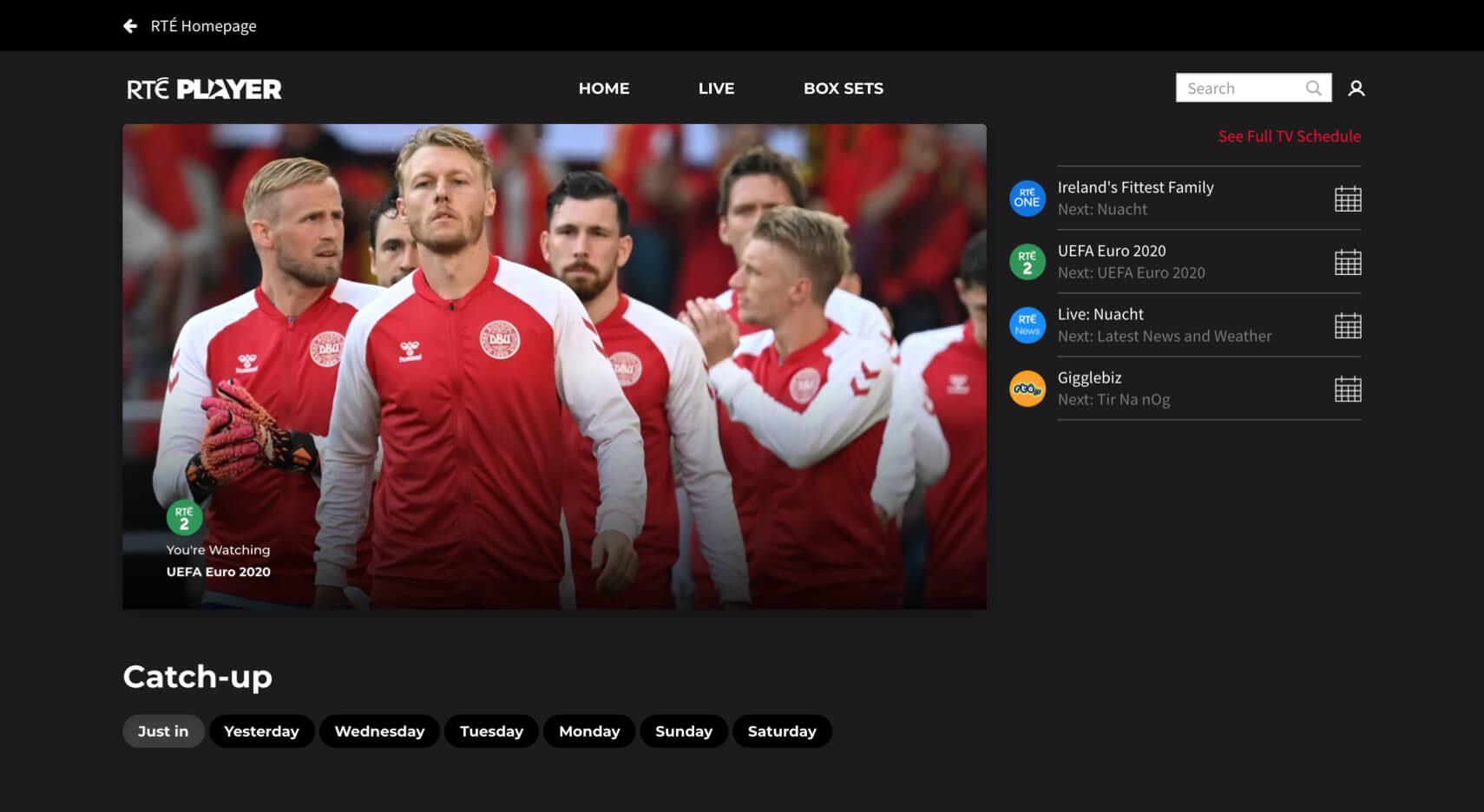Toggle the Just in filter
Image resolution: width=1484 pixels, height=812 pixels.
[163, 730]
